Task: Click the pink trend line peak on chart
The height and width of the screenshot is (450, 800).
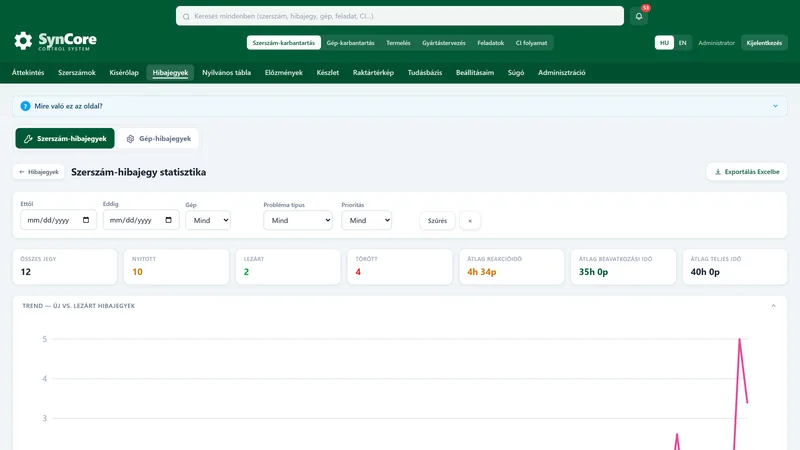Action: tap(739, 340)
